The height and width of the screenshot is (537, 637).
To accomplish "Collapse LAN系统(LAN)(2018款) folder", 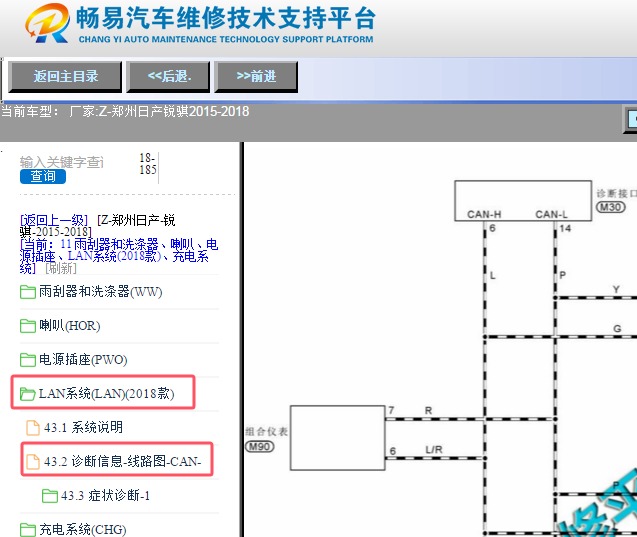I will pos(106,394).
